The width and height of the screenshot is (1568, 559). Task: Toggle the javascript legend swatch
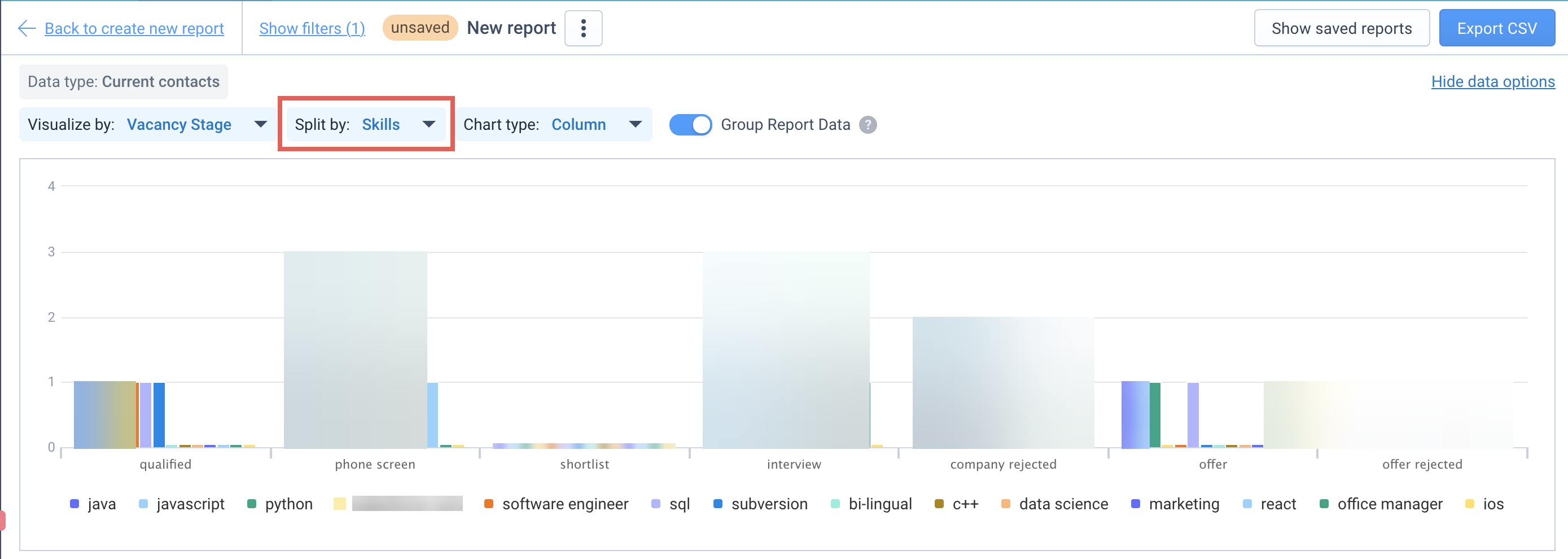tap(143, 504)
